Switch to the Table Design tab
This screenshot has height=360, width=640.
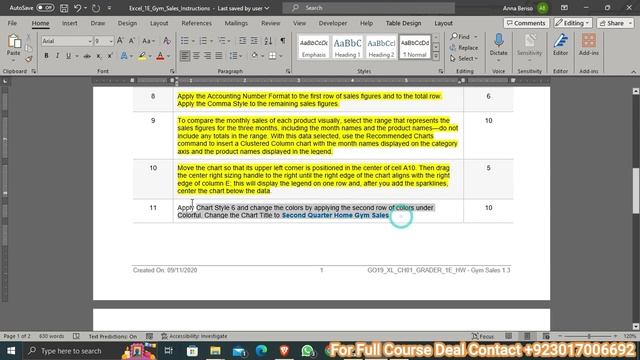(x=403, y=23)
